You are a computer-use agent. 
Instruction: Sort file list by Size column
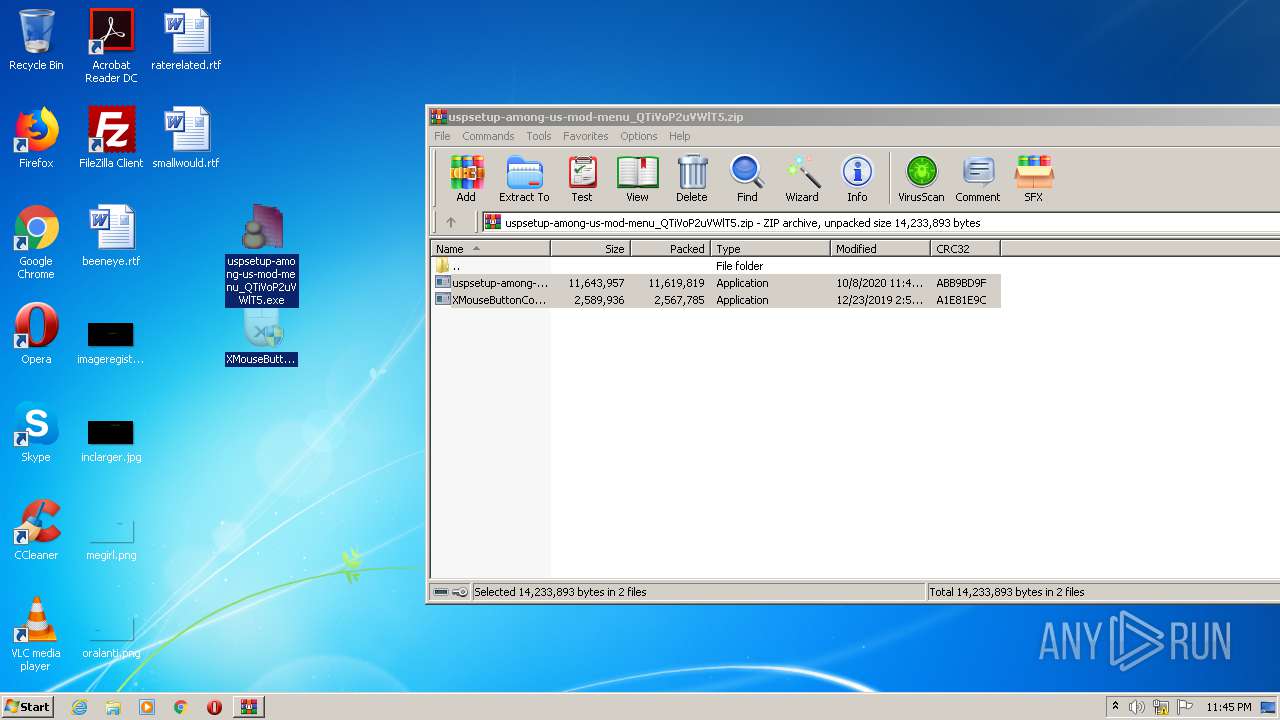[x=590, y=249]
